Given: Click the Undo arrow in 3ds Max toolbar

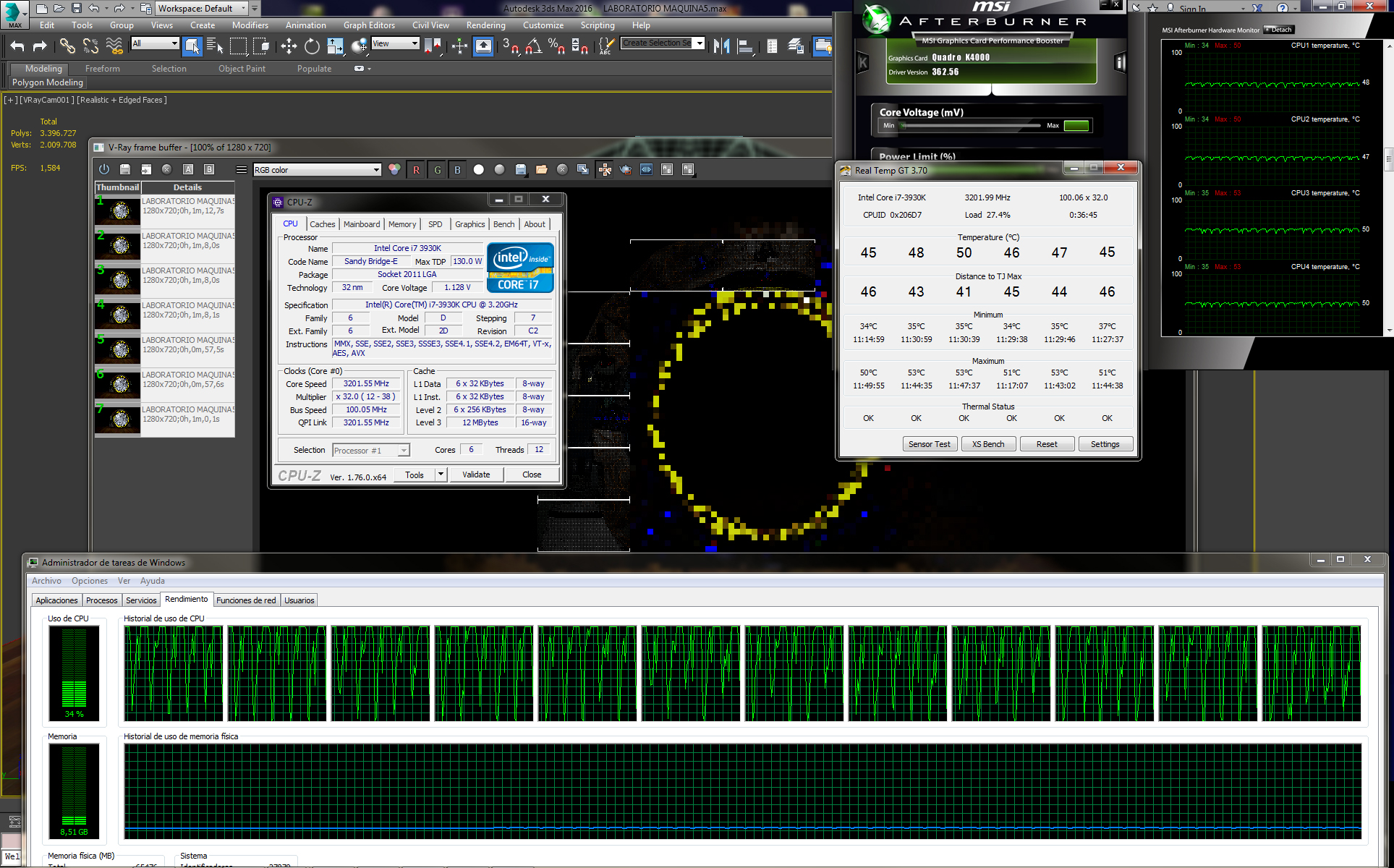Looking at the screenshot, I should [x=17, y=46].
